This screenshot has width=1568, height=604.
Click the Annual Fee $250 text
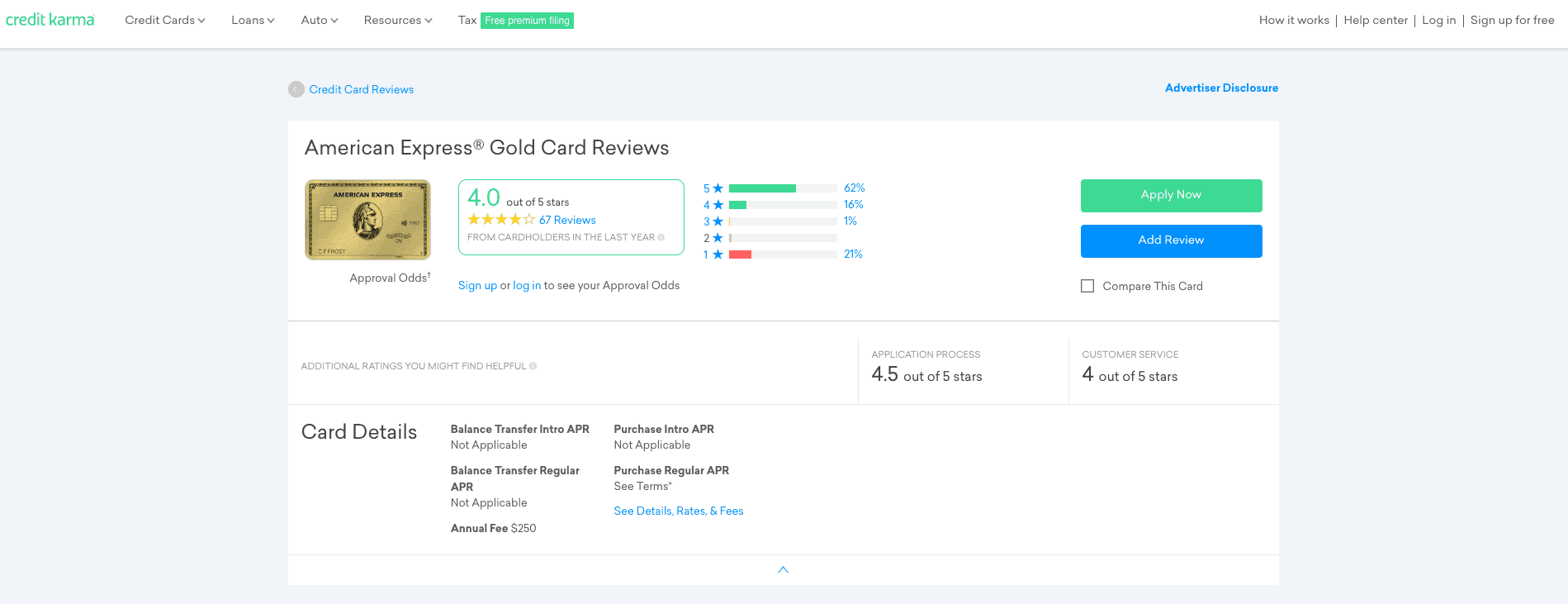pos(493,528)
